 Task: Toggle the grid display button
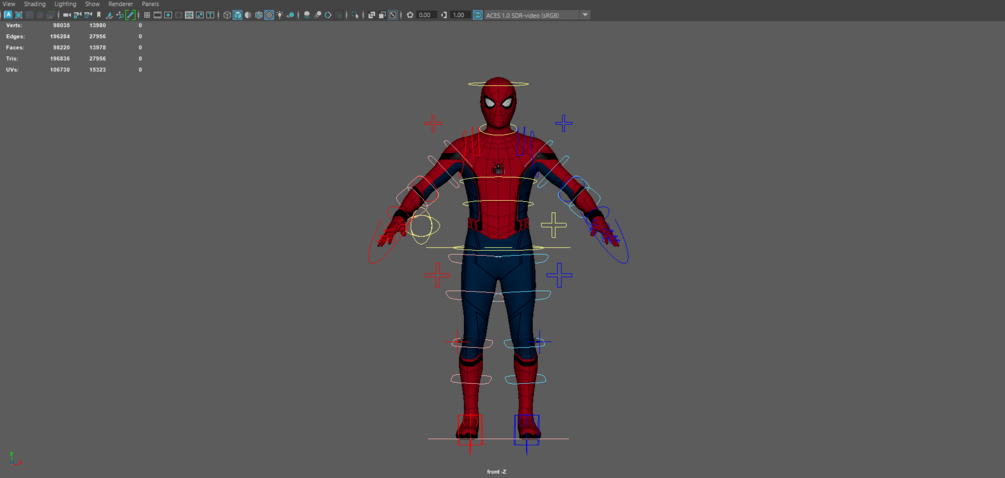tap(147, 15)
